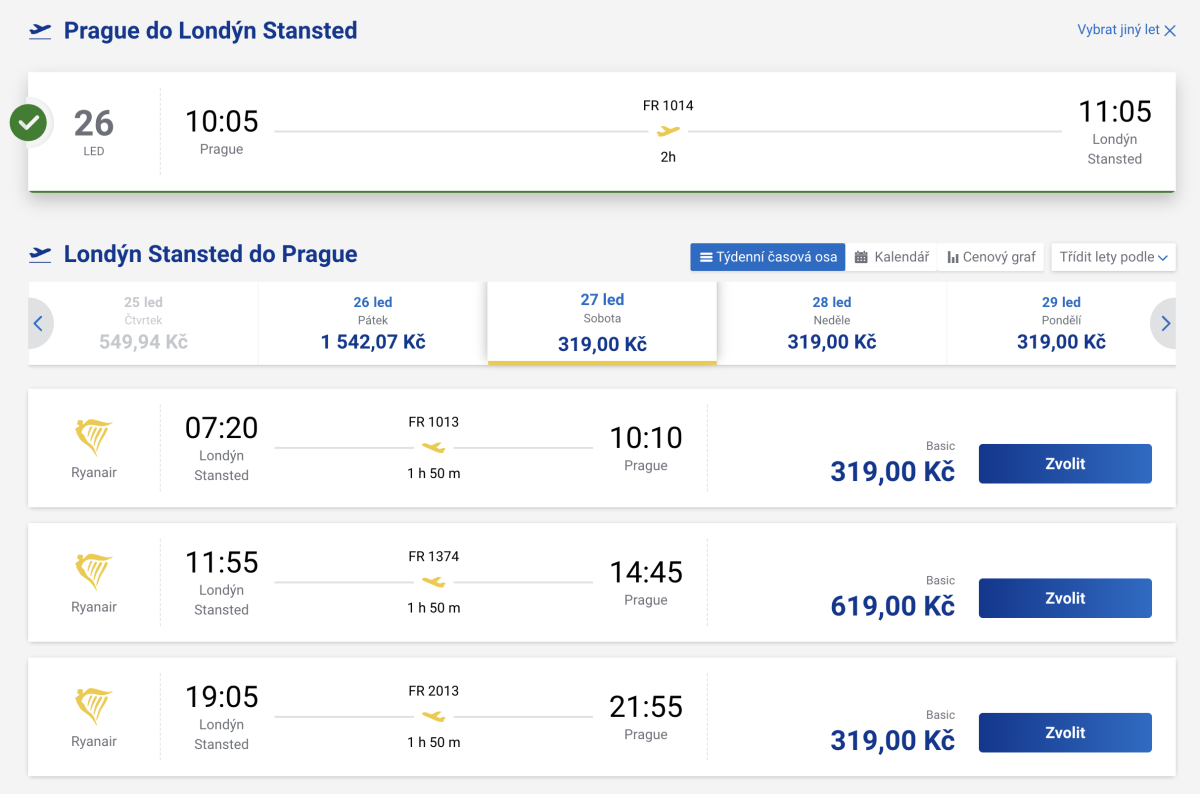Viewport: 1200px width, 794px height.
Task: Select the 29 led Pondělí date tab
Action: point(1060,323)
